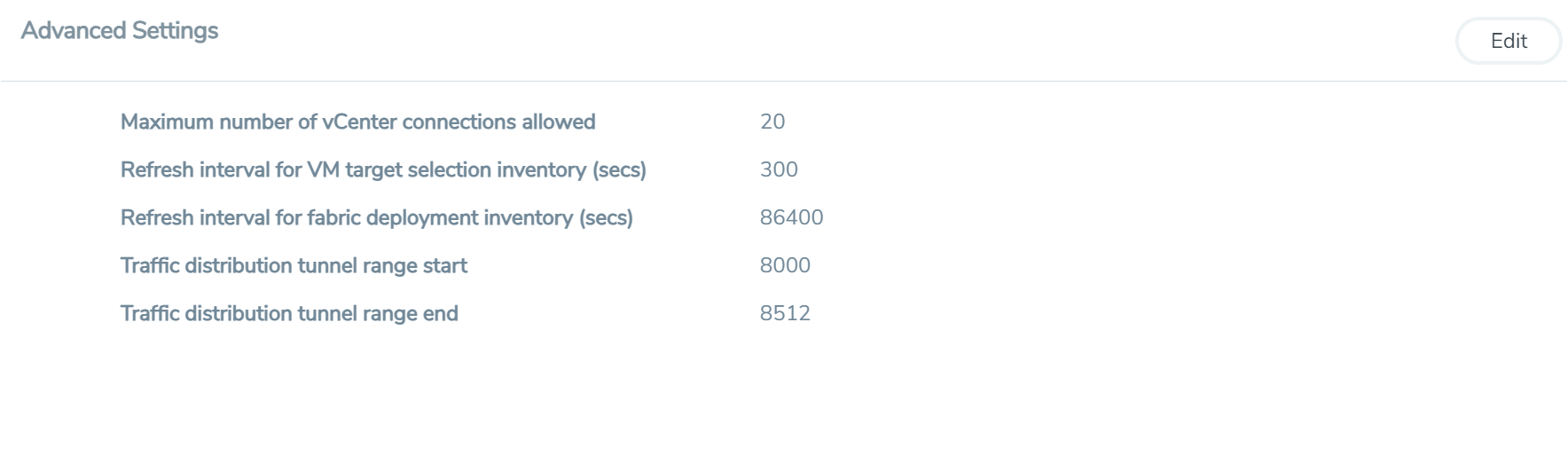This screenshot has width=1568, height=464.
Task: Click the word Settings in the page heading
Action: (x=175, y=31)
